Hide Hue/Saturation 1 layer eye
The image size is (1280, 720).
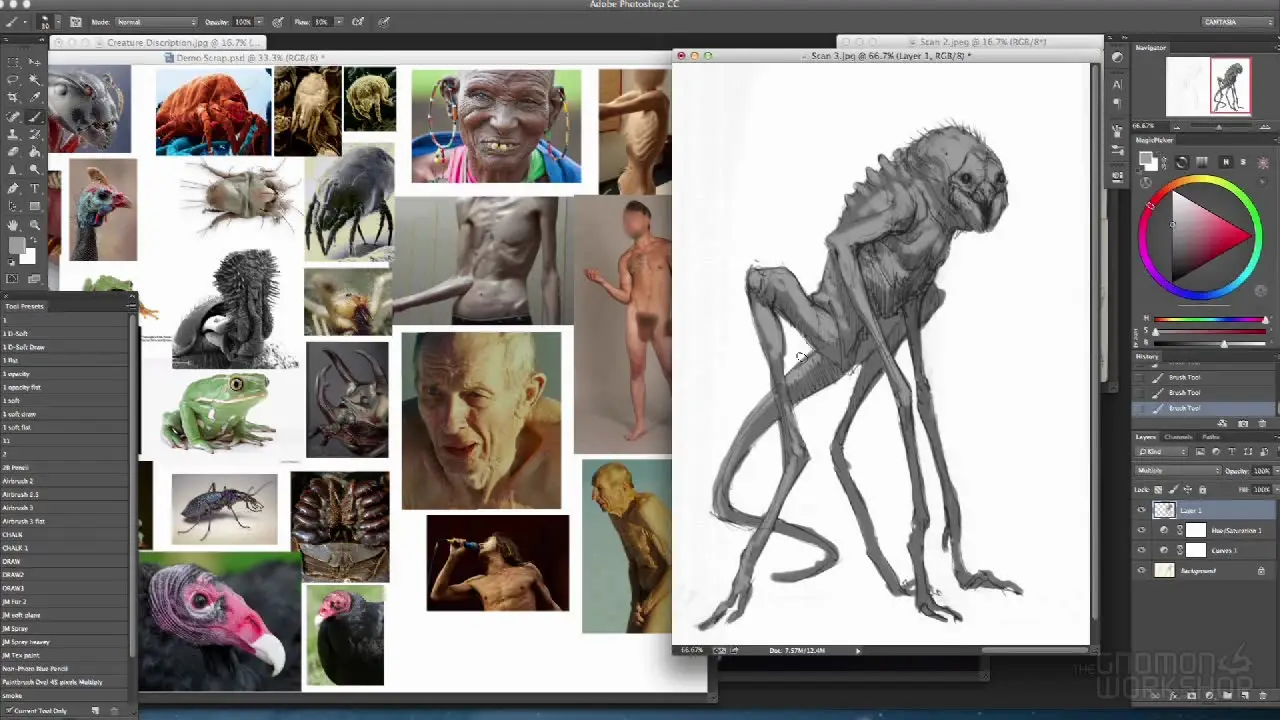(1141, 530)
